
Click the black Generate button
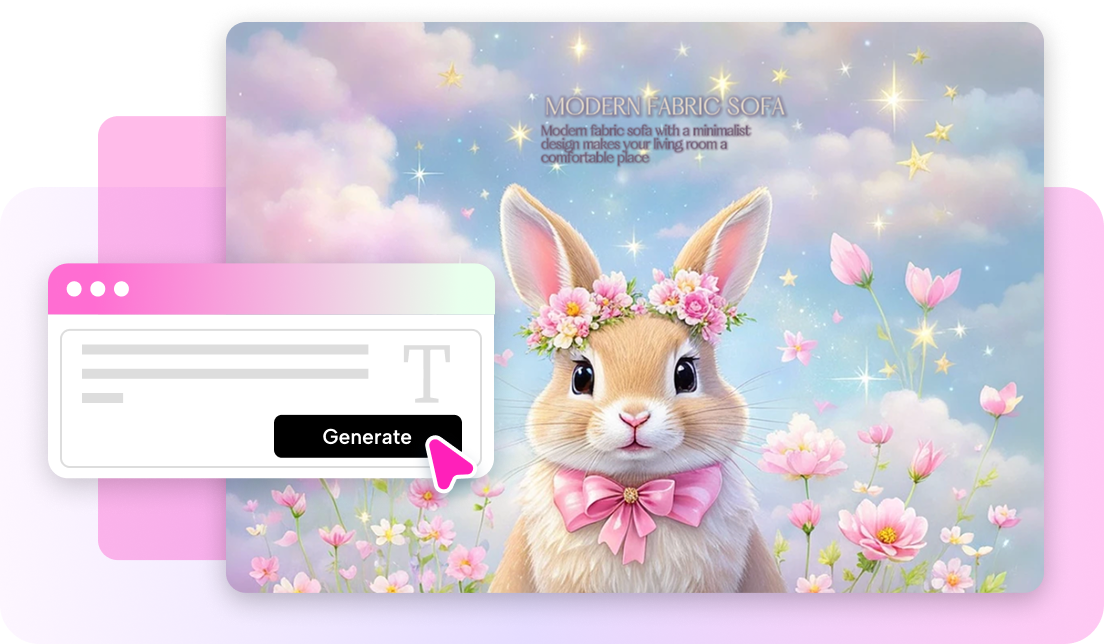(368, 436)
